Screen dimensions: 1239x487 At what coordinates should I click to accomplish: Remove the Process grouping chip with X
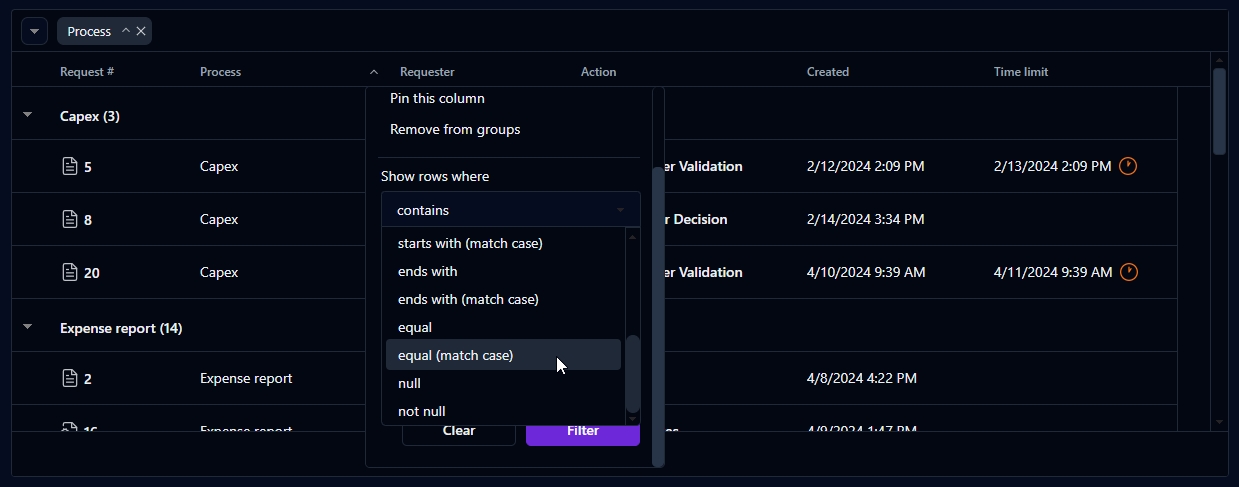tap(141, 31)
